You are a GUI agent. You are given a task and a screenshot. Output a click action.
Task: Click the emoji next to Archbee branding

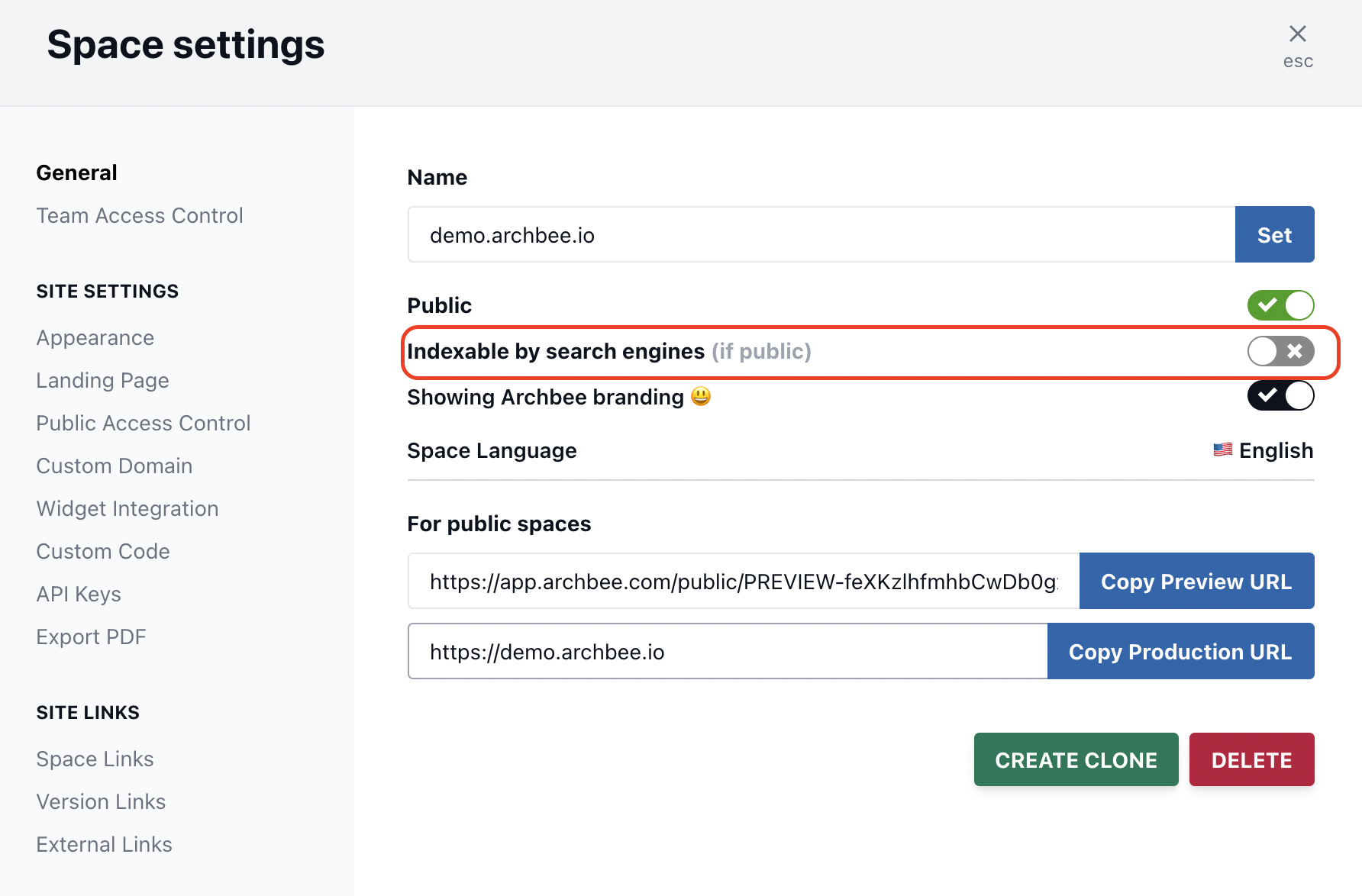[x=699, y=396]
